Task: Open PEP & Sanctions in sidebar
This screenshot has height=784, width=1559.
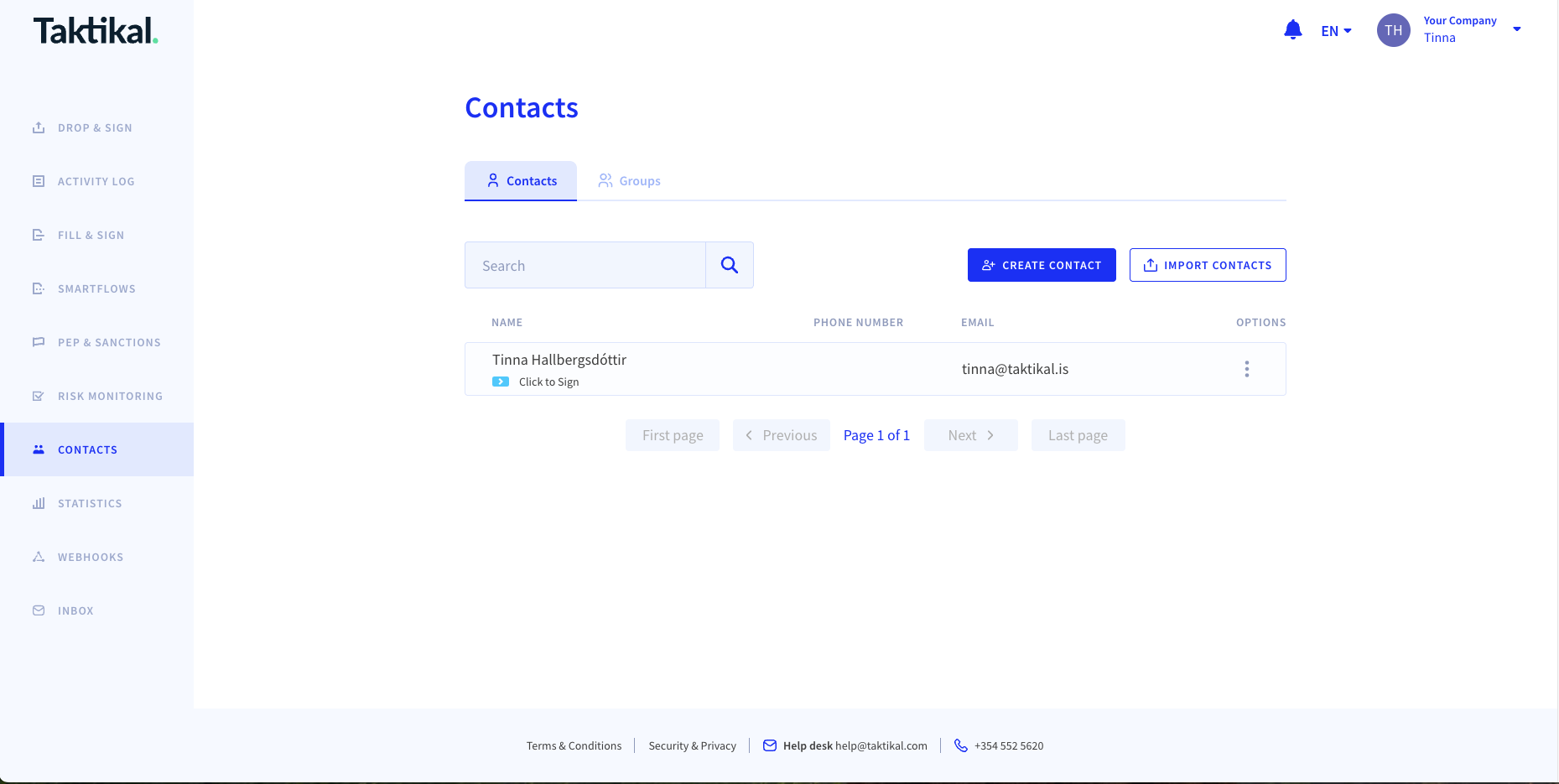Action: (109, 343)
